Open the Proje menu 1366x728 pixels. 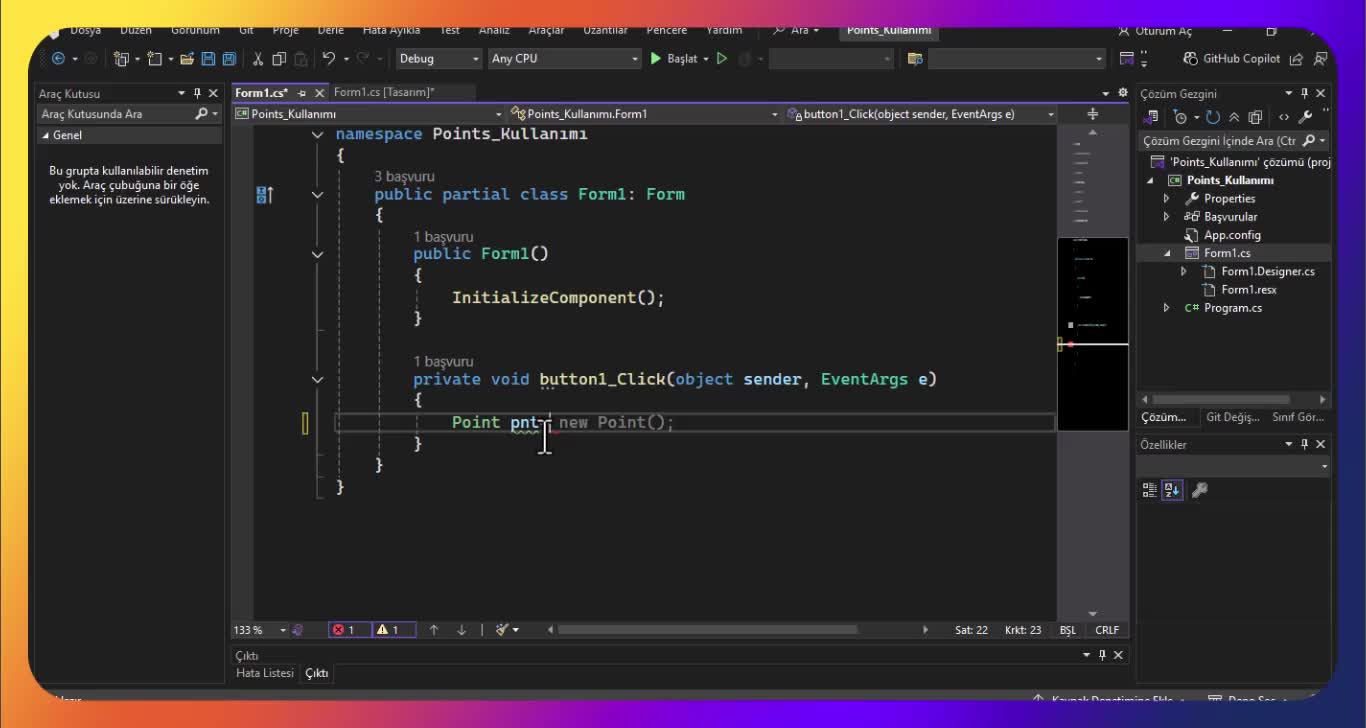285,31
